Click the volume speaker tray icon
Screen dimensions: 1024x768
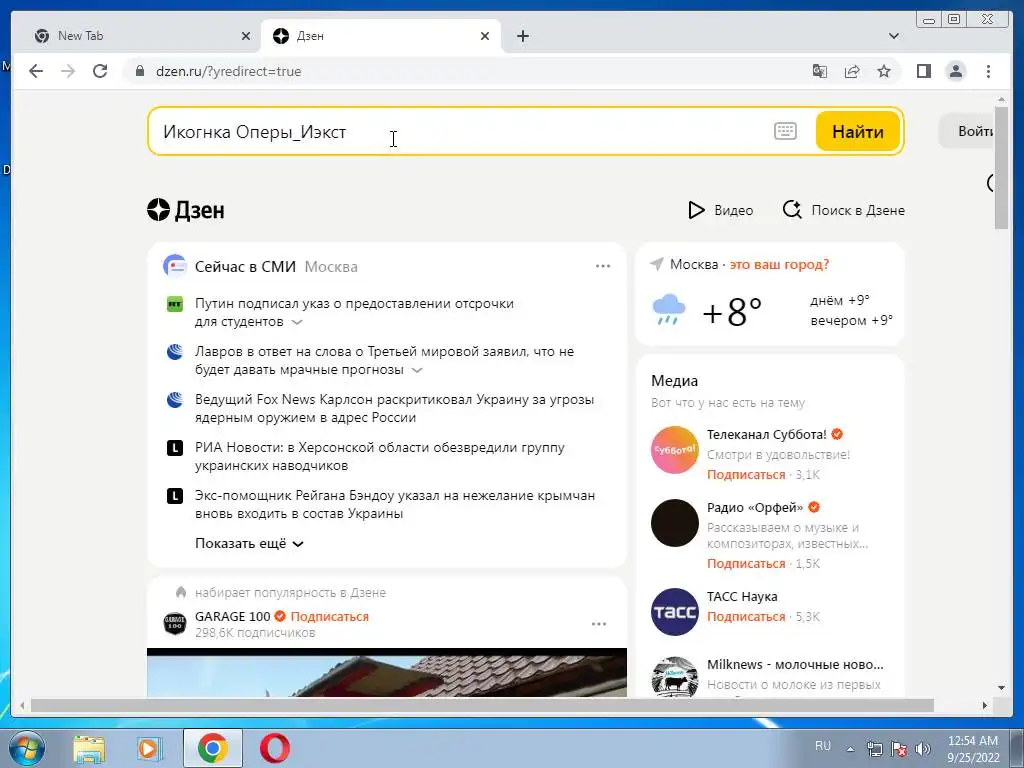coord(923,749)
